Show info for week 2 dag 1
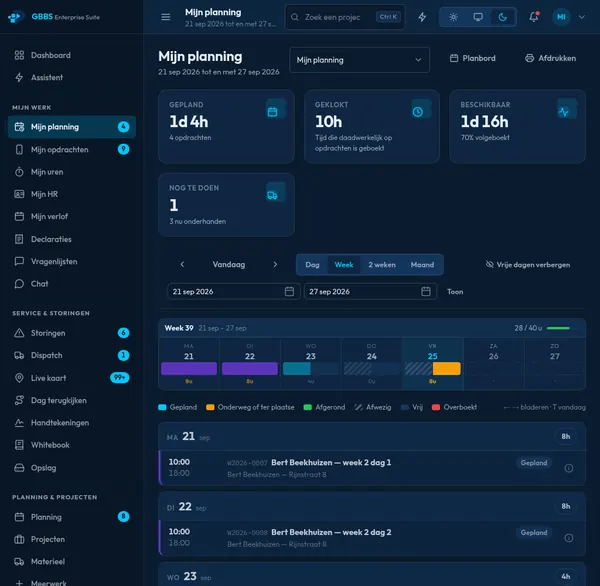 click(x=569, y=468)
